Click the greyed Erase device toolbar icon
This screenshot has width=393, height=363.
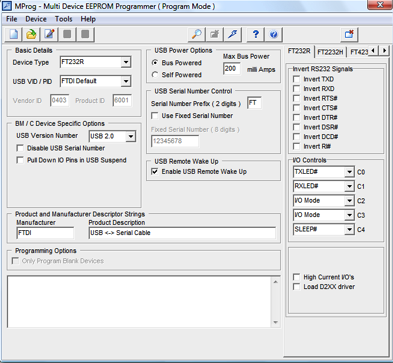[215, 34]
